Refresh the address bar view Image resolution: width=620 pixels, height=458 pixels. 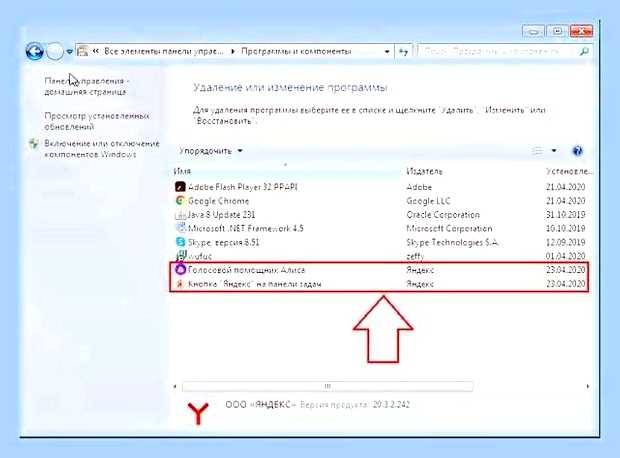[x=403, y=51]
